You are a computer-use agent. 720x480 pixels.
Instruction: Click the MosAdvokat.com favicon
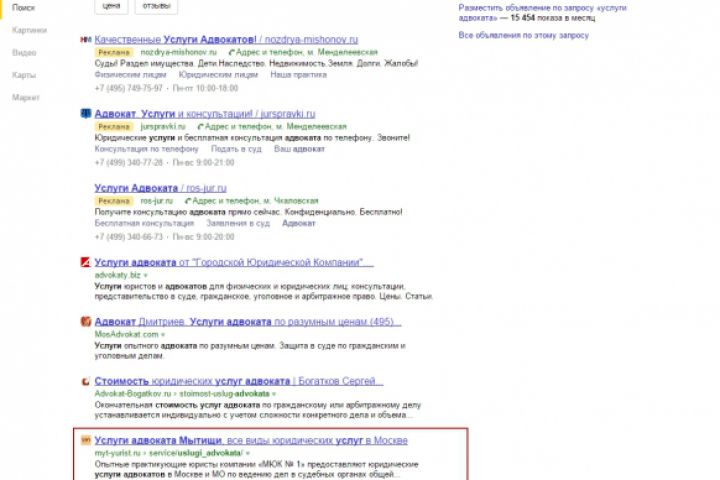85,322
